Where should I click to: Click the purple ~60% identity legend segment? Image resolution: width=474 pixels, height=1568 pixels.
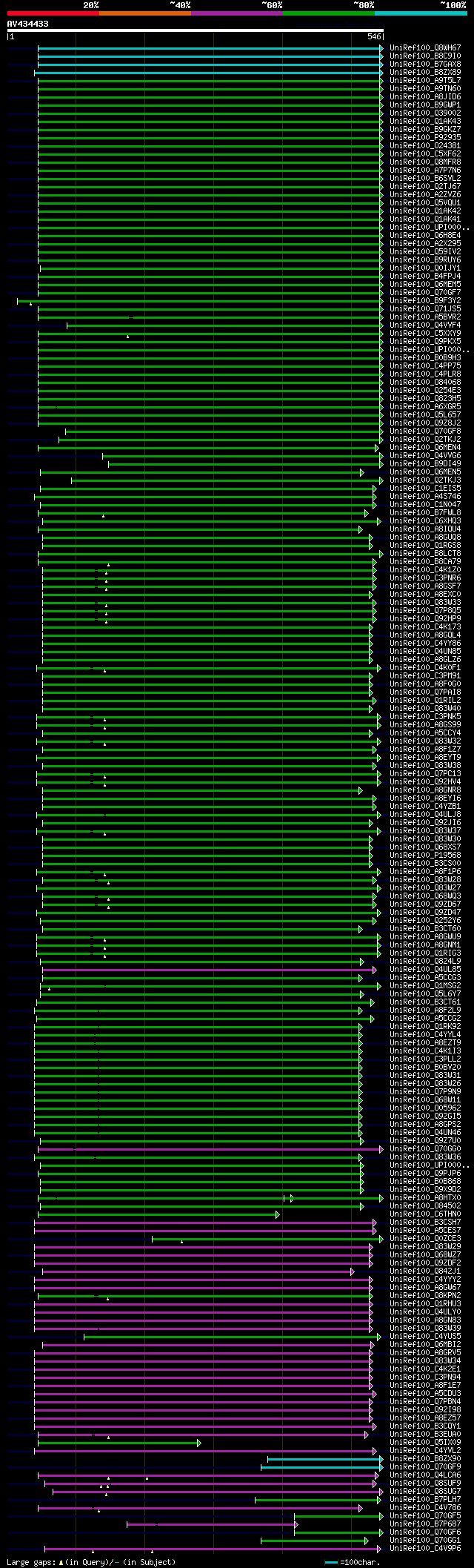[x=237, y=13]
